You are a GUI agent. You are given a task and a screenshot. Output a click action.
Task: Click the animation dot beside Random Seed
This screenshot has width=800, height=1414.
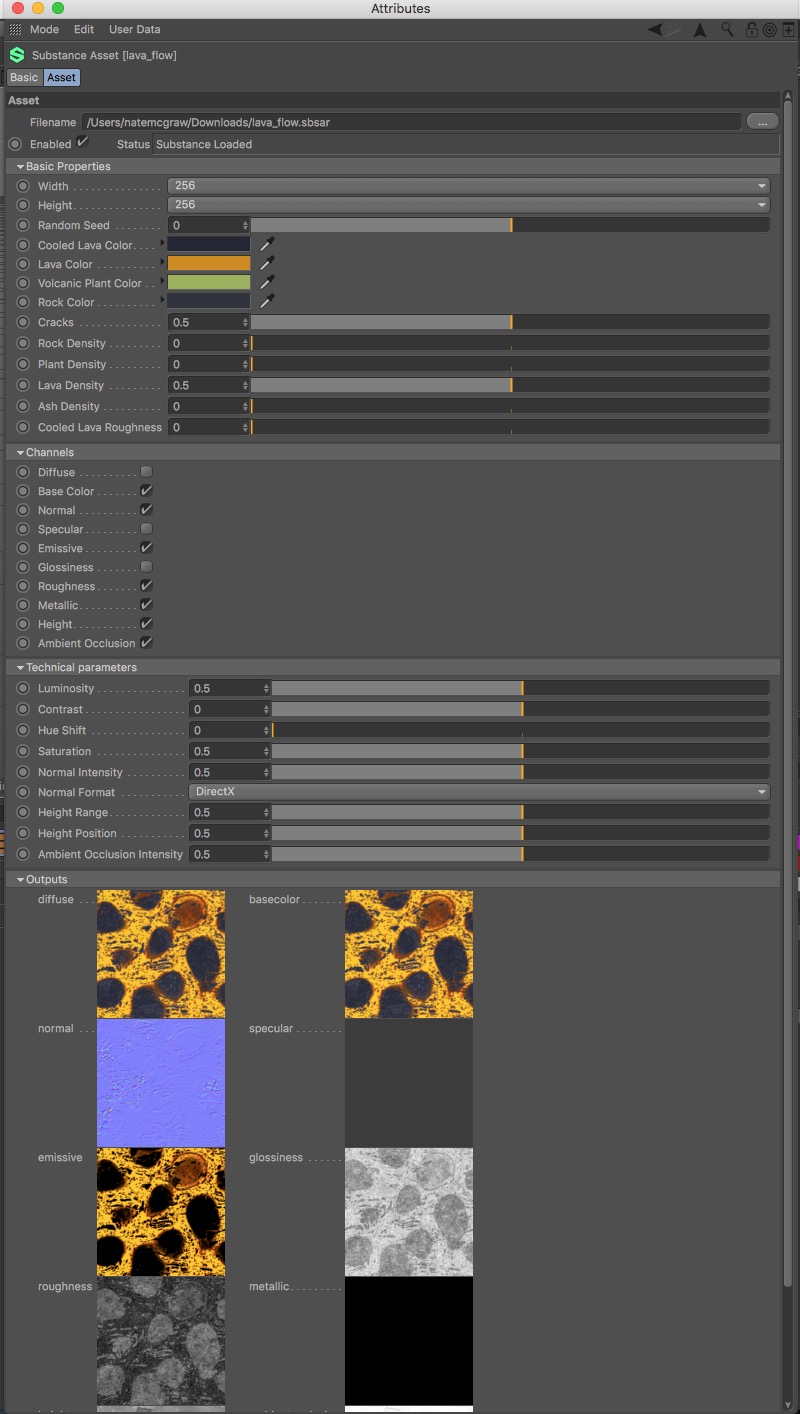coord(23,225)
